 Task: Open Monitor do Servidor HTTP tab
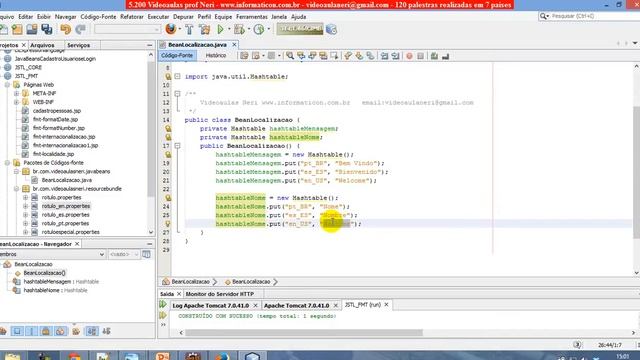tap(220, 294)
